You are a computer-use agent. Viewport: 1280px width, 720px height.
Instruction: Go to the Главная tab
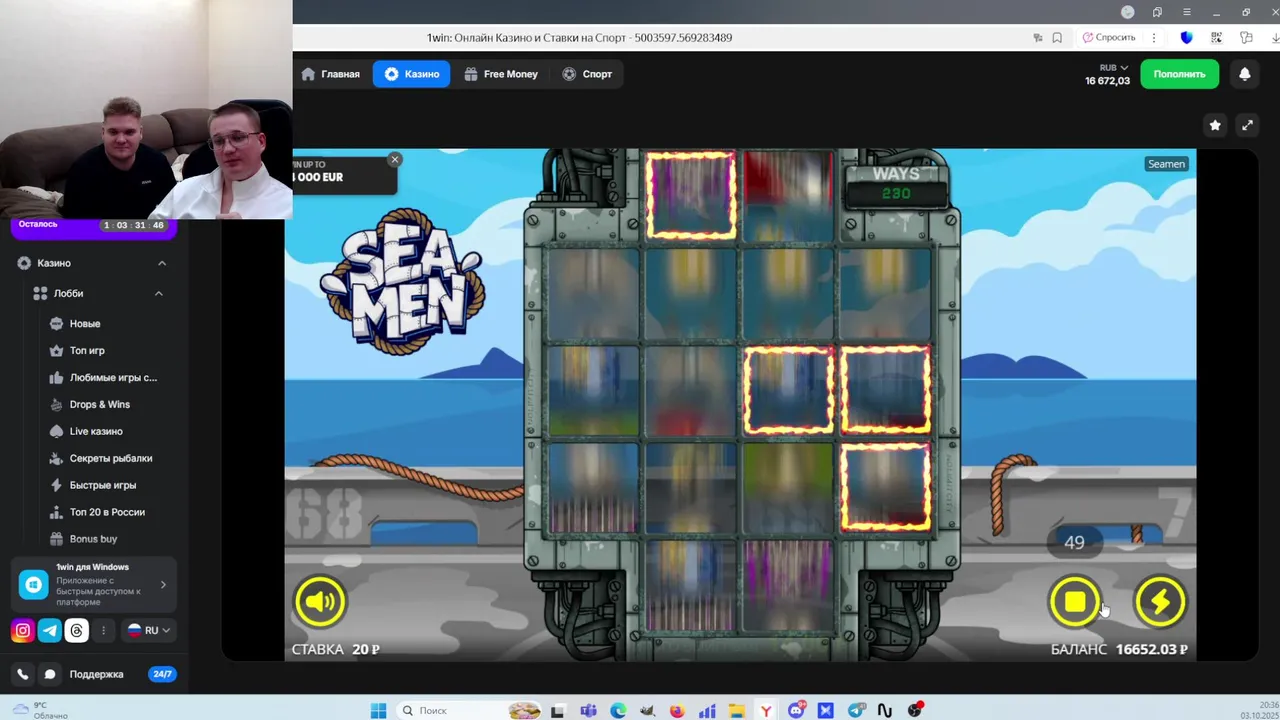coord(330,74)
